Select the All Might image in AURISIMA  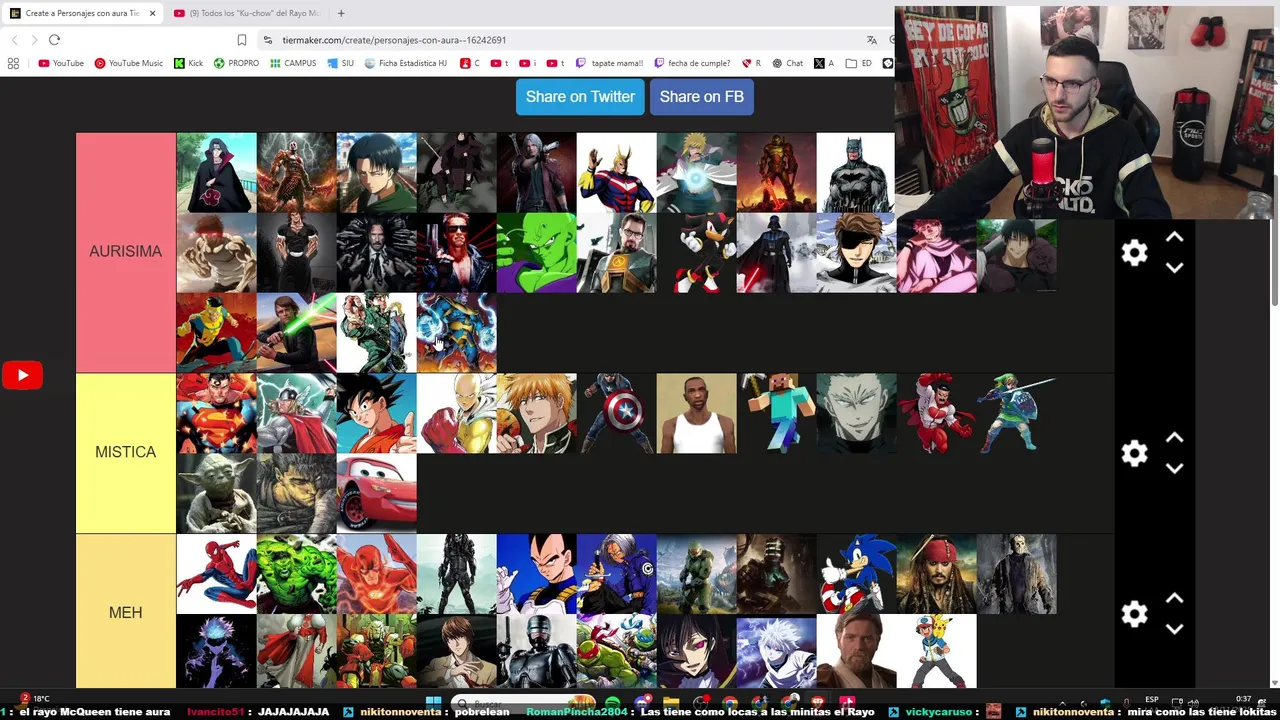tap(616, 173)
